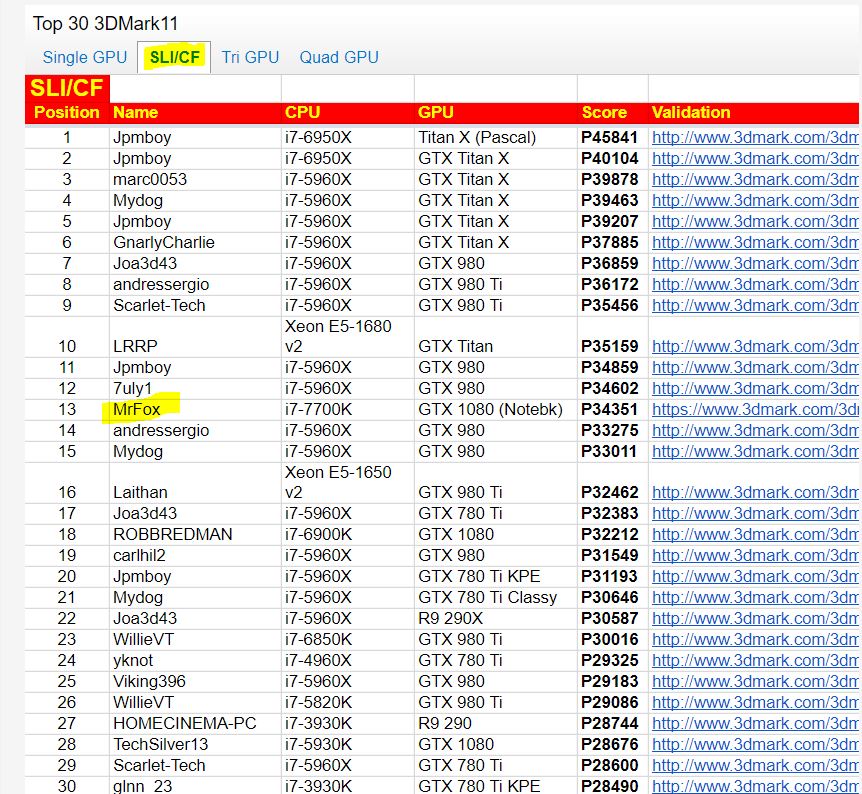Screen dimensions: 862x794
Task: Open marc0053's validation link
Action: pyautogui.click(x=755, y=179)
